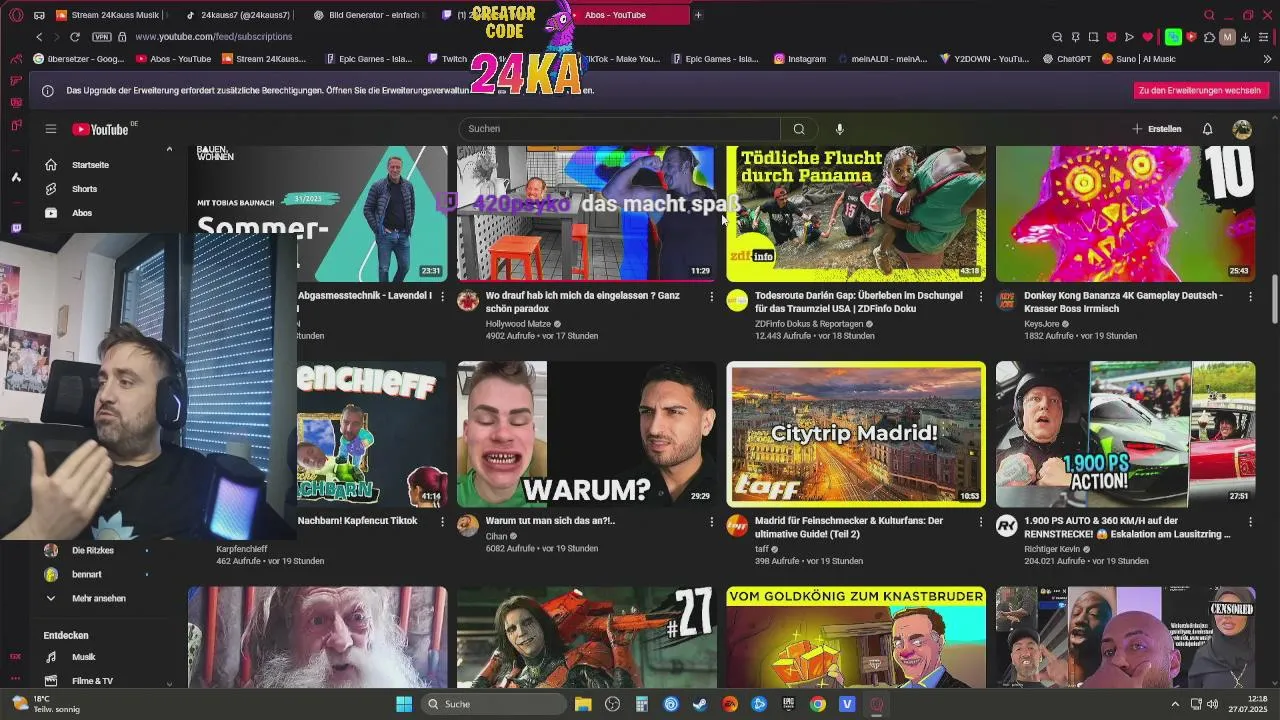Click the Erstellen create button
1280x720 pixels.
(x=1156, y=129)
